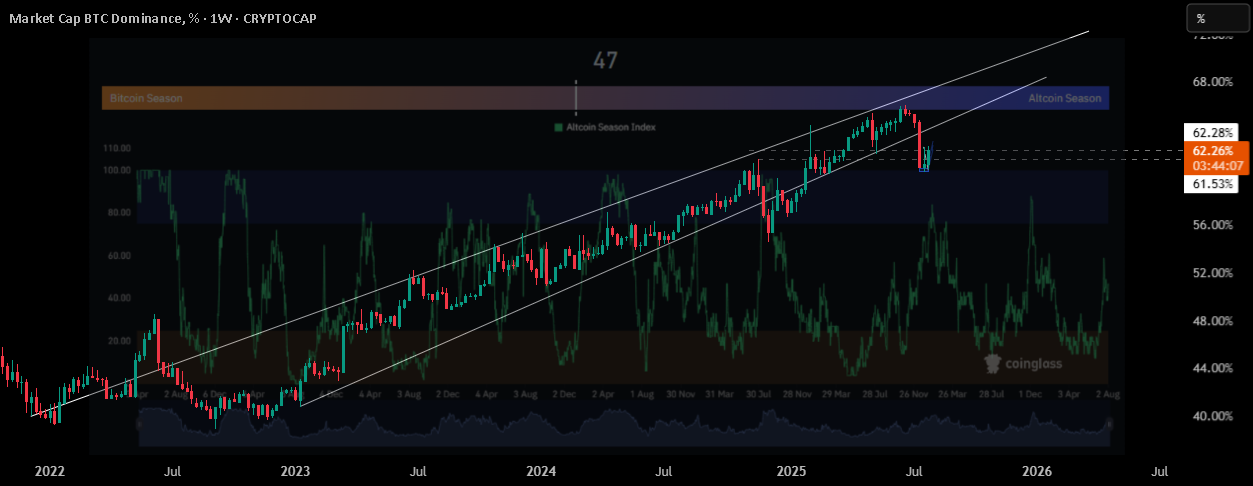Click the 2024 label on time axis
This screenshot has width=1253, height=486.
point(541,469)
